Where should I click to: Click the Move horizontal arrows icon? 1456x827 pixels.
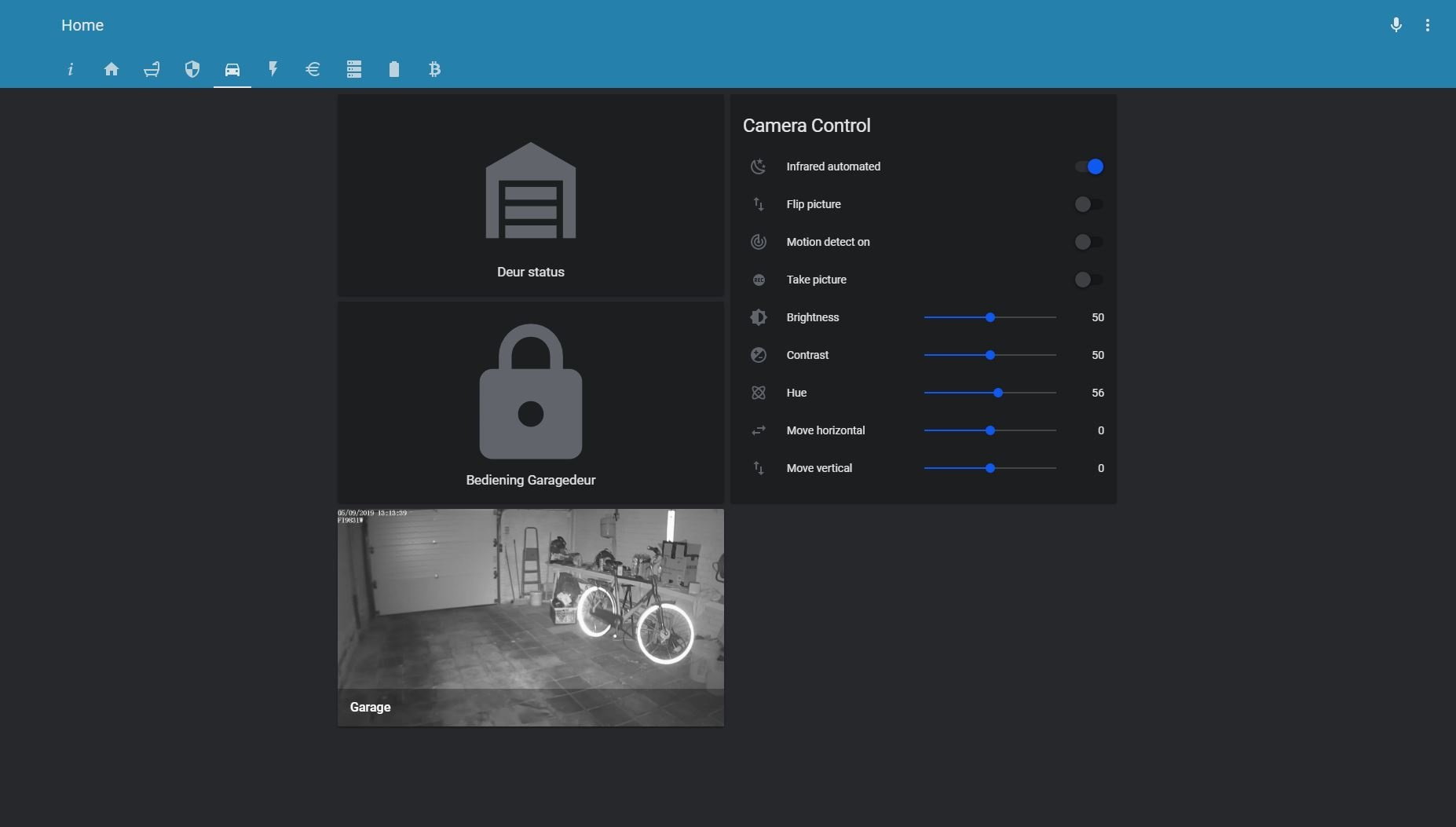pos(759,430)
